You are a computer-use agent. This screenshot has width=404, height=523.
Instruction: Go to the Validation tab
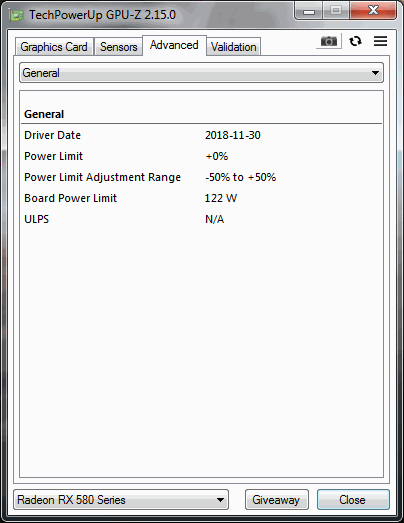click(234, 47)
